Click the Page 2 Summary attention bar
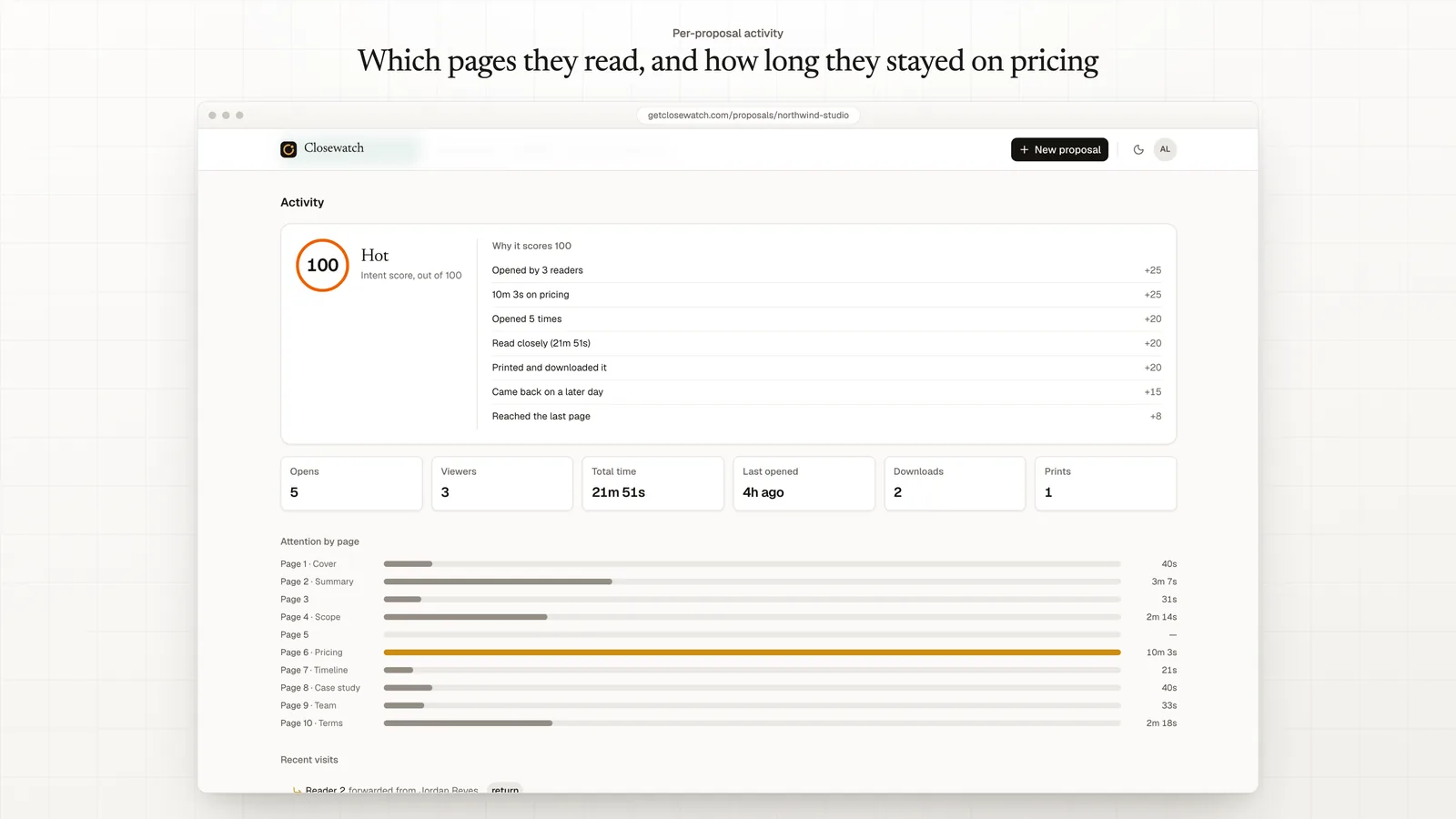 [x=752, y=581]
